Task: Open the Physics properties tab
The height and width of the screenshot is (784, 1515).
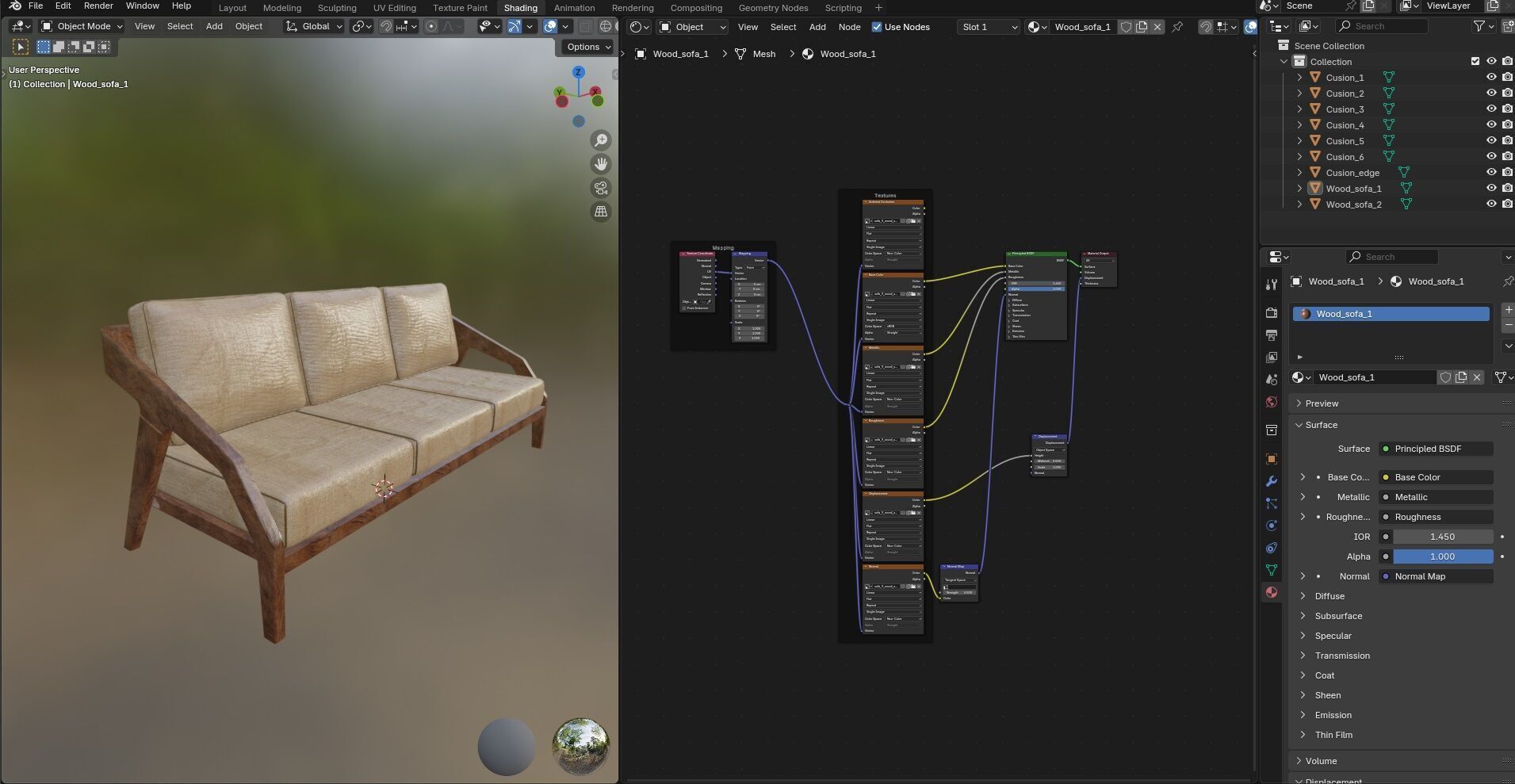Action: pos(1272,526)
